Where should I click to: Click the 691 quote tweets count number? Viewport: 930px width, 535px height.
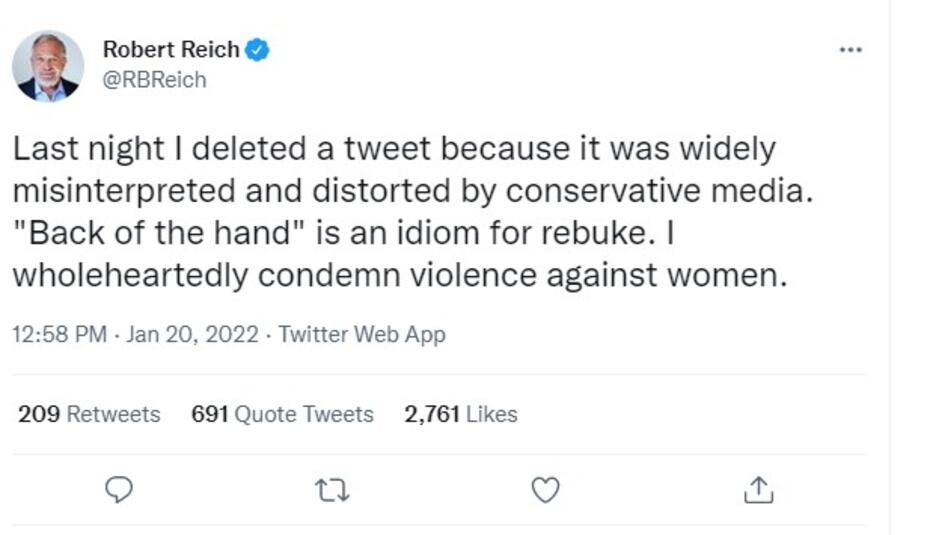[x=210, y=414]
